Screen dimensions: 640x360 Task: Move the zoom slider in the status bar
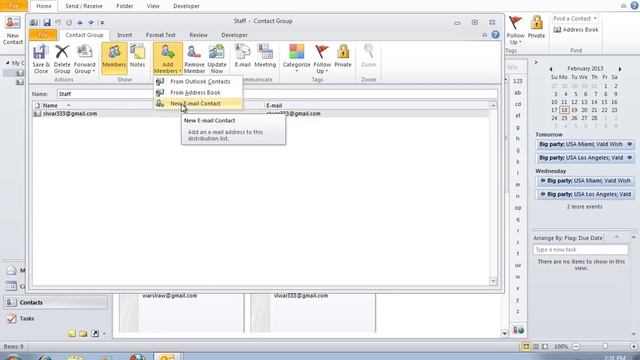(605, 347)
